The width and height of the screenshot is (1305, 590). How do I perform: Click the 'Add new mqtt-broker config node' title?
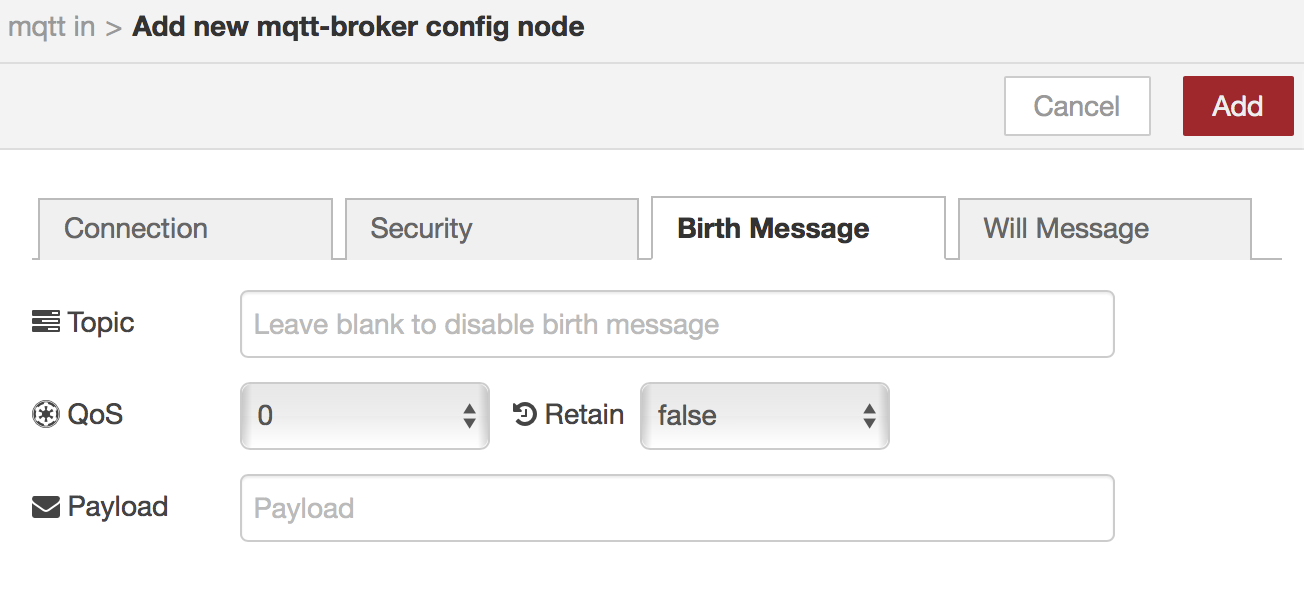[x=358, y=26]
